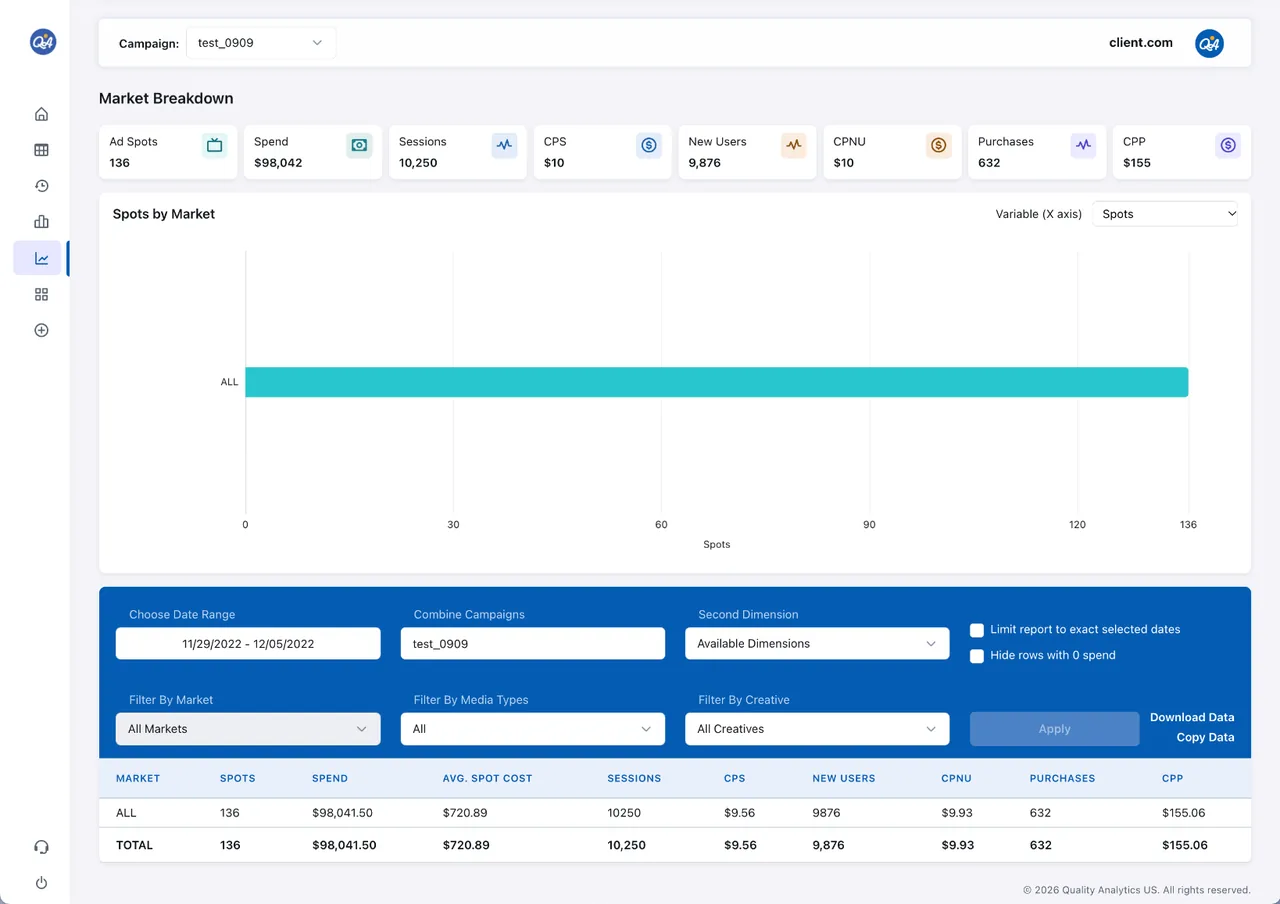Open the table grid icon in sidebar

point(41,150)
